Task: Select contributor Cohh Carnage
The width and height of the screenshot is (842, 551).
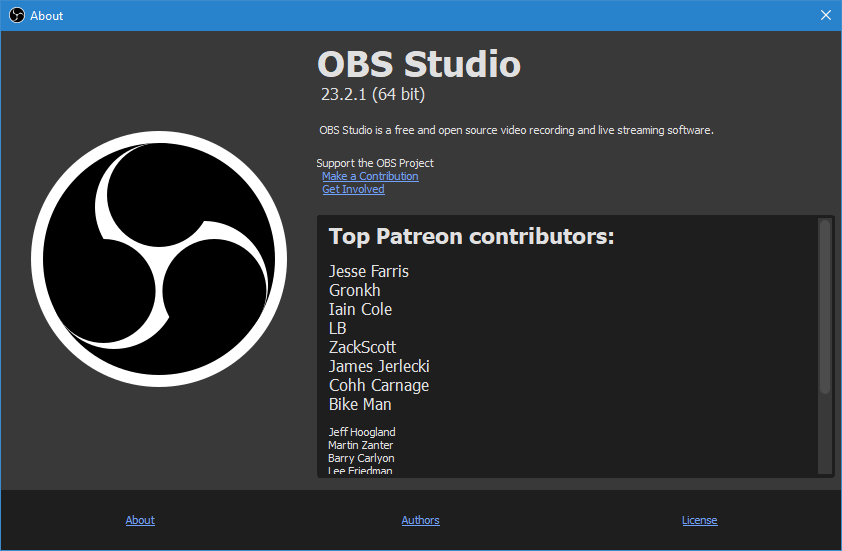Action: pyautogui.click(x=379, y=386)
